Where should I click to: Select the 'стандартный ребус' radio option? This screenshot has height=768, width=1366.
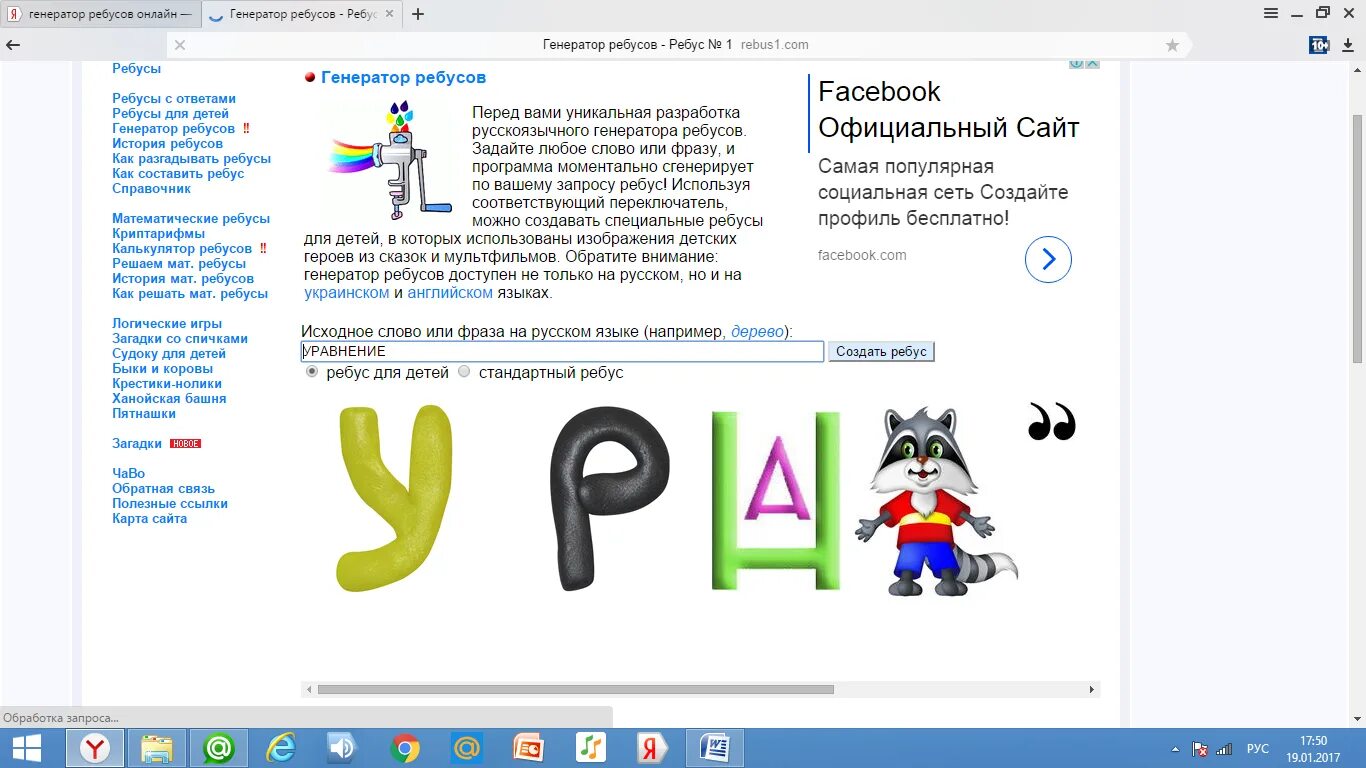[x=464, y=372]
